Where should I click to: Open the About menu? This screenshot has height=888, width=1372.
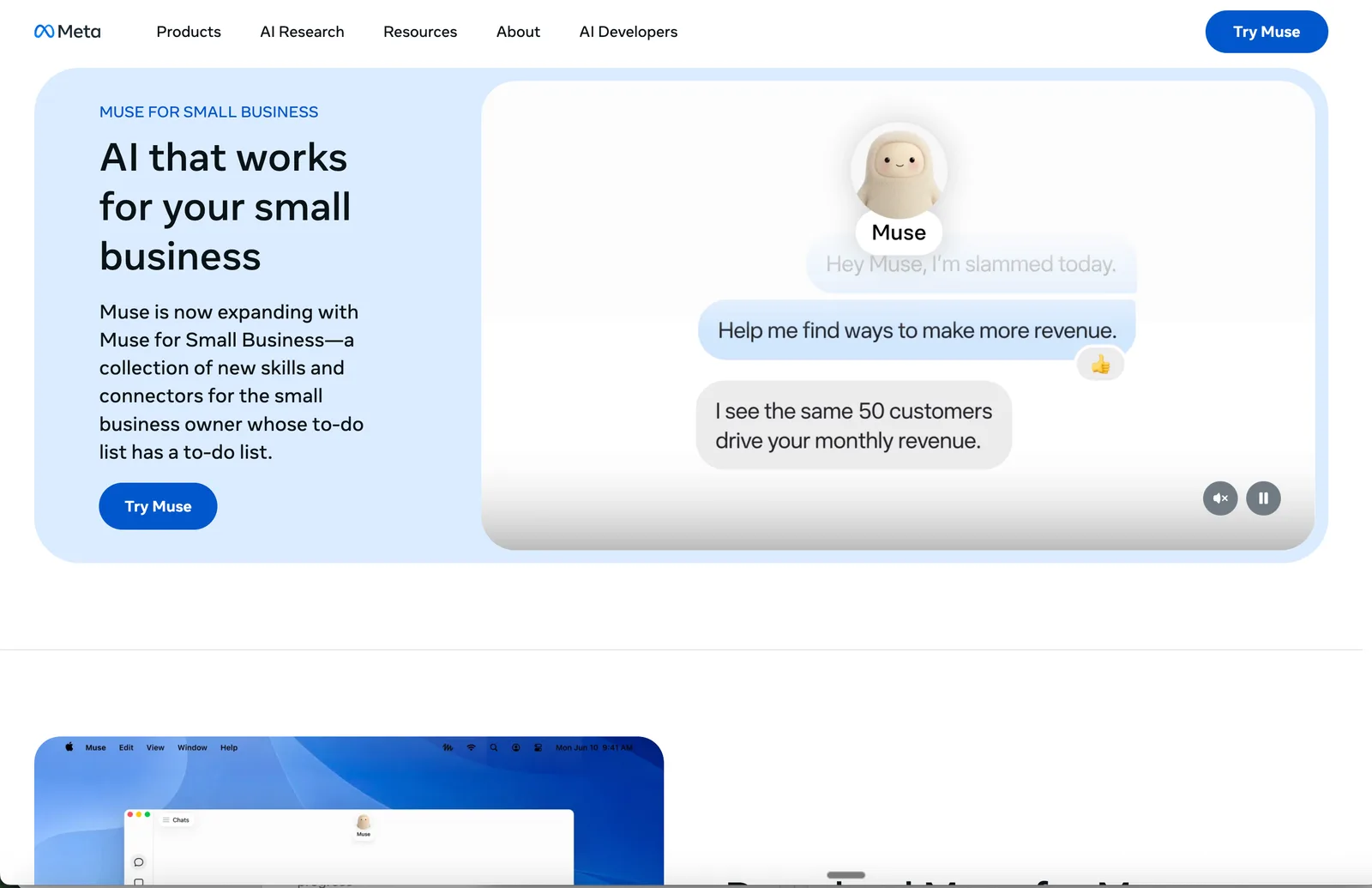click(518, 32)
